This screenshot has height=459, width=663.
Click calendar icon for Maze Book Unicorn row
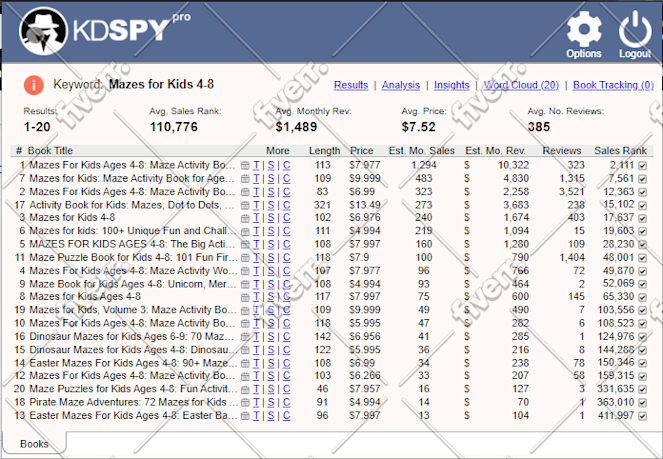click(245, 284)
